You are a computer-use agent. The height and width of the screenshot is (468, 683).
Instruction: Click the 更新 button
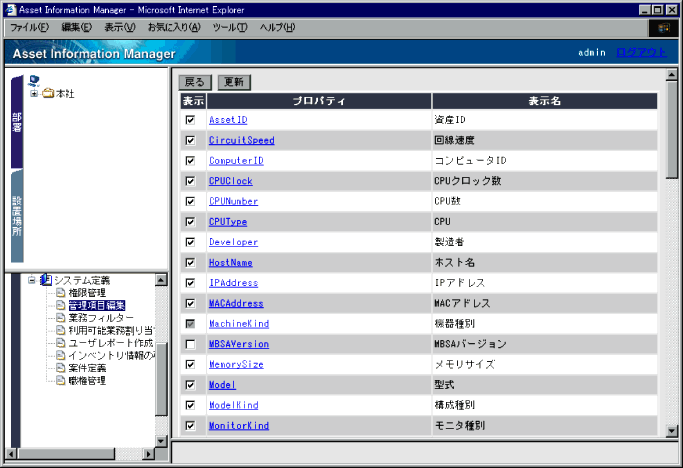click(234, 82)
